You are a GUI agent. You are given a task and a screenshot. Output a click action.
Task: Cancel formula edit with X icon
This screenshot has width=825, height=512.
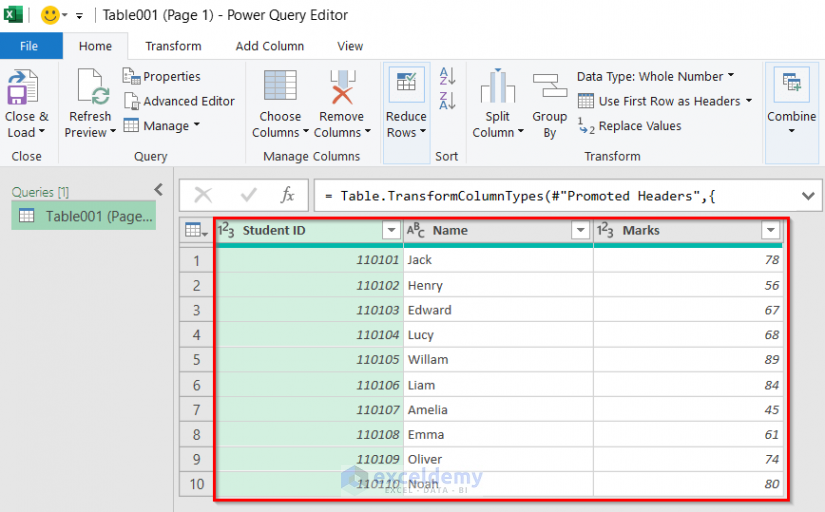[203, 196]
